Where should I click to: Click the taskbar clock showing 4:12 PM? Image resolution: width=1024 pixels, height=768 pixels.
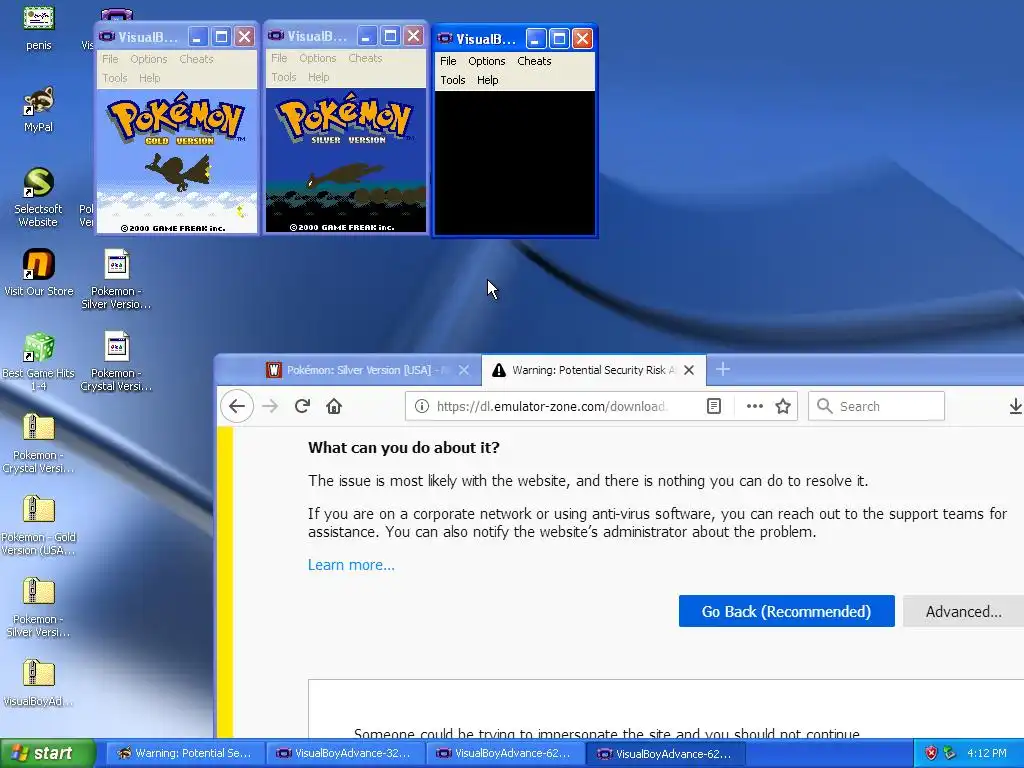point(987,753)
